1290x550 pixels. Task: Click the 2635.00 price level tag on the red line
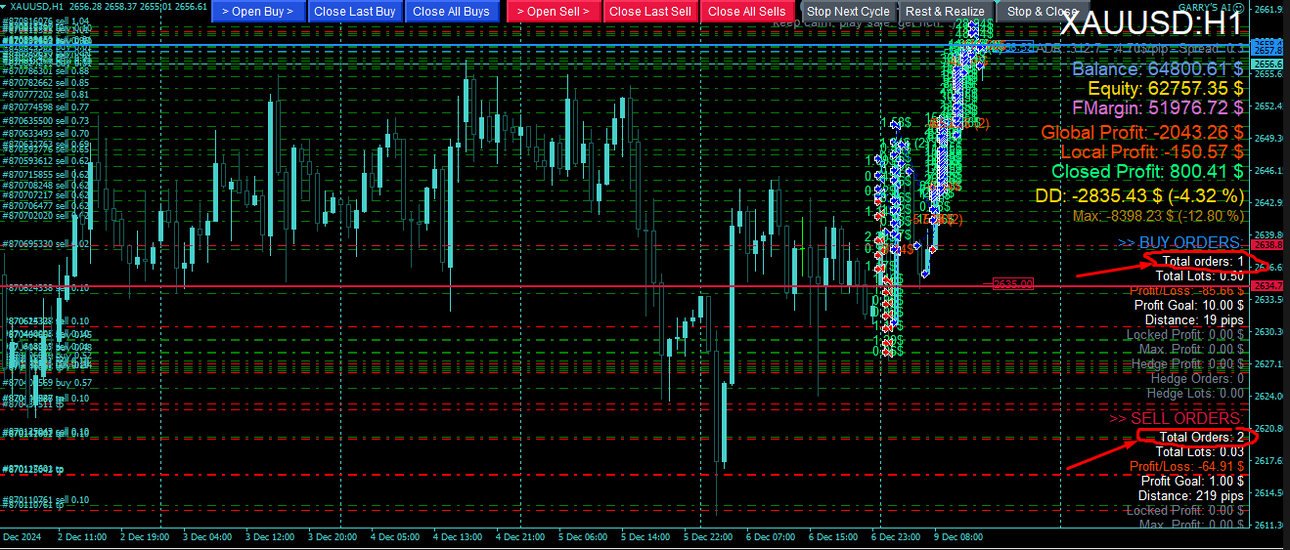1012,284
